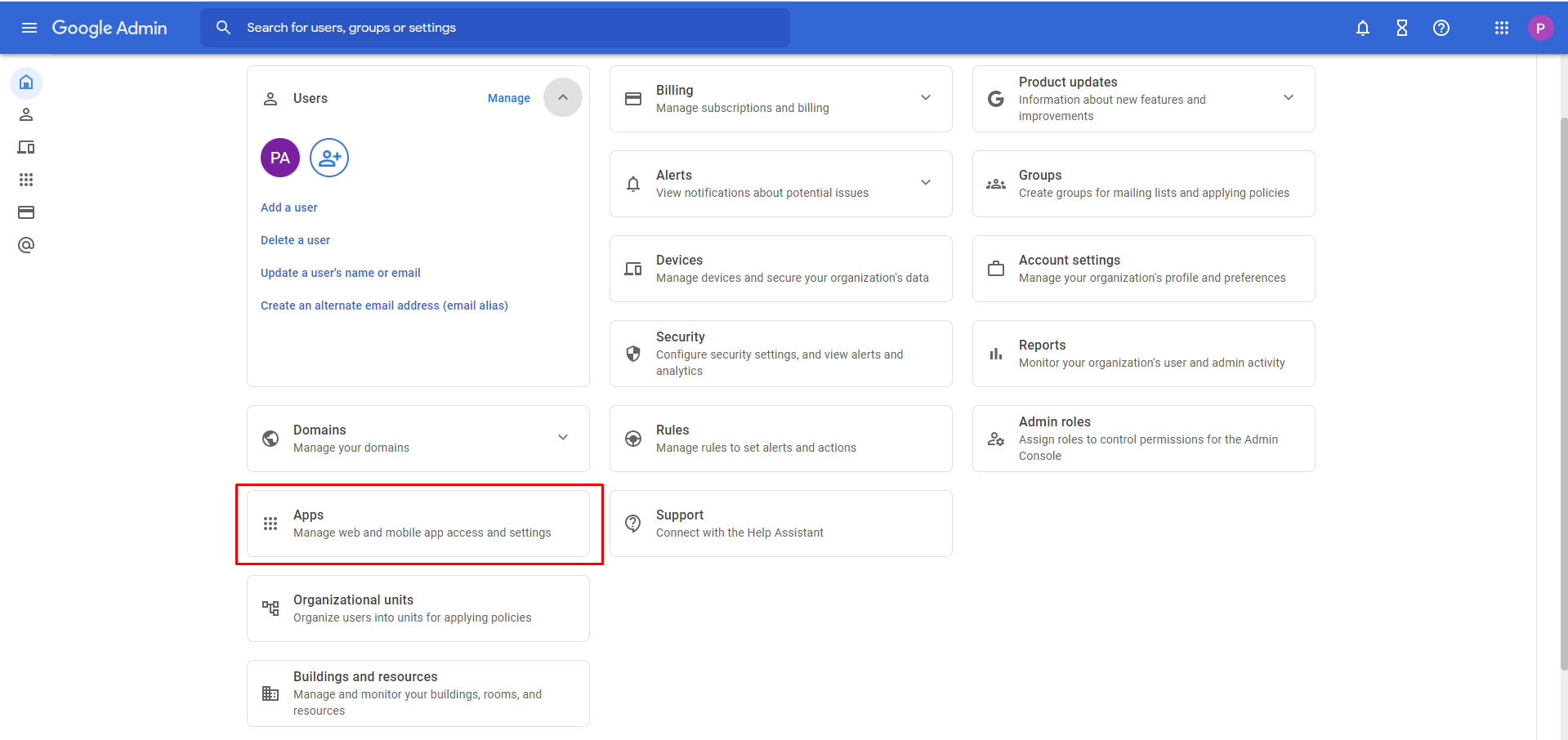Image resolution: width=1568 pixels, height=740 pixels.
Task: Collapse the Users card
Action: [563, 97]
